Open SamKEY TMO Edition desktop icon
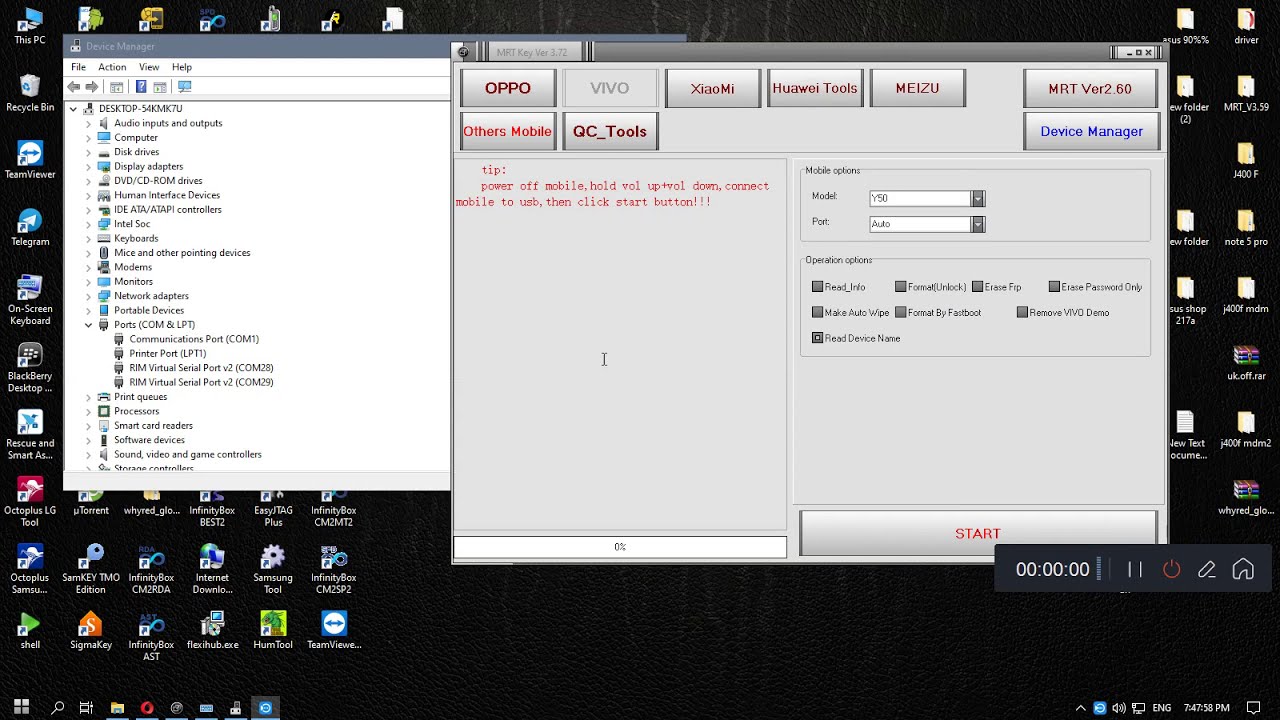1280x720 pixels. [91, 569]
